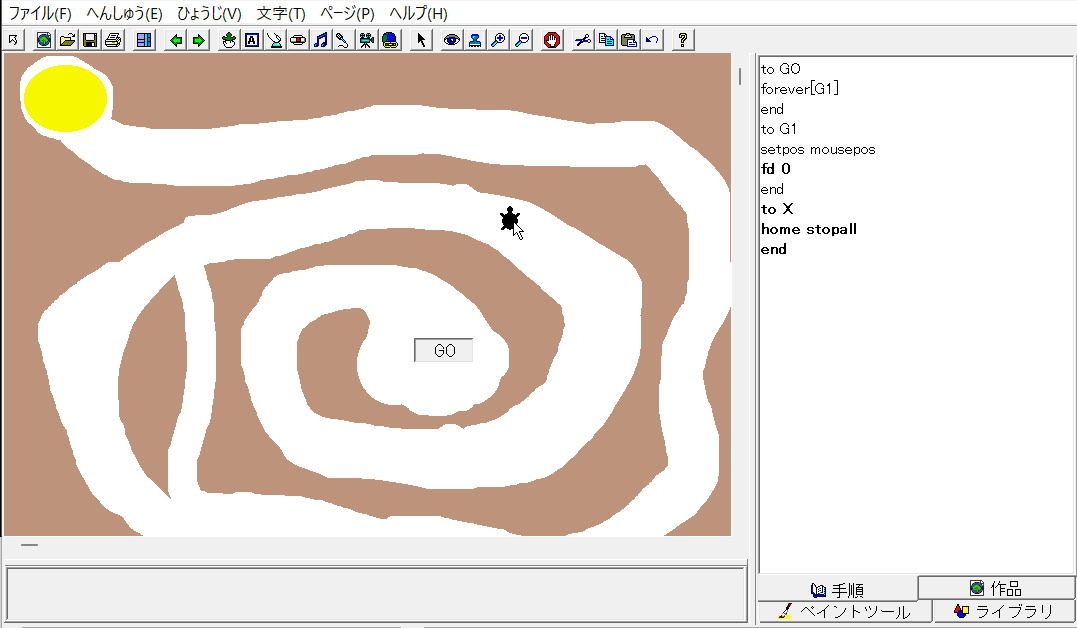Create a button with the button icon
This screenshot has height=628, width=1077.
(298, 41)
